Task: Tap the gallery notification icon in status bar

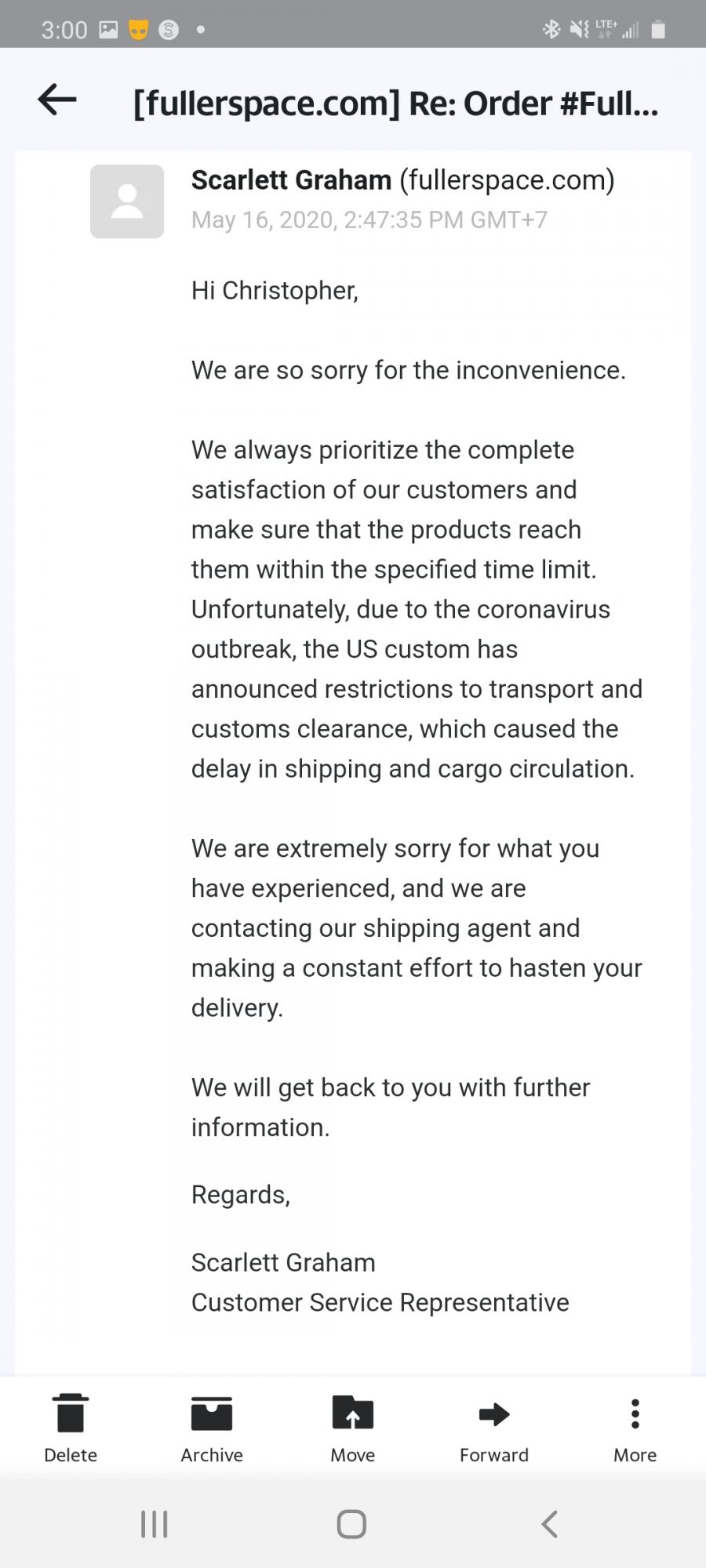Action: pyautogui.click(x=108, y=30)
